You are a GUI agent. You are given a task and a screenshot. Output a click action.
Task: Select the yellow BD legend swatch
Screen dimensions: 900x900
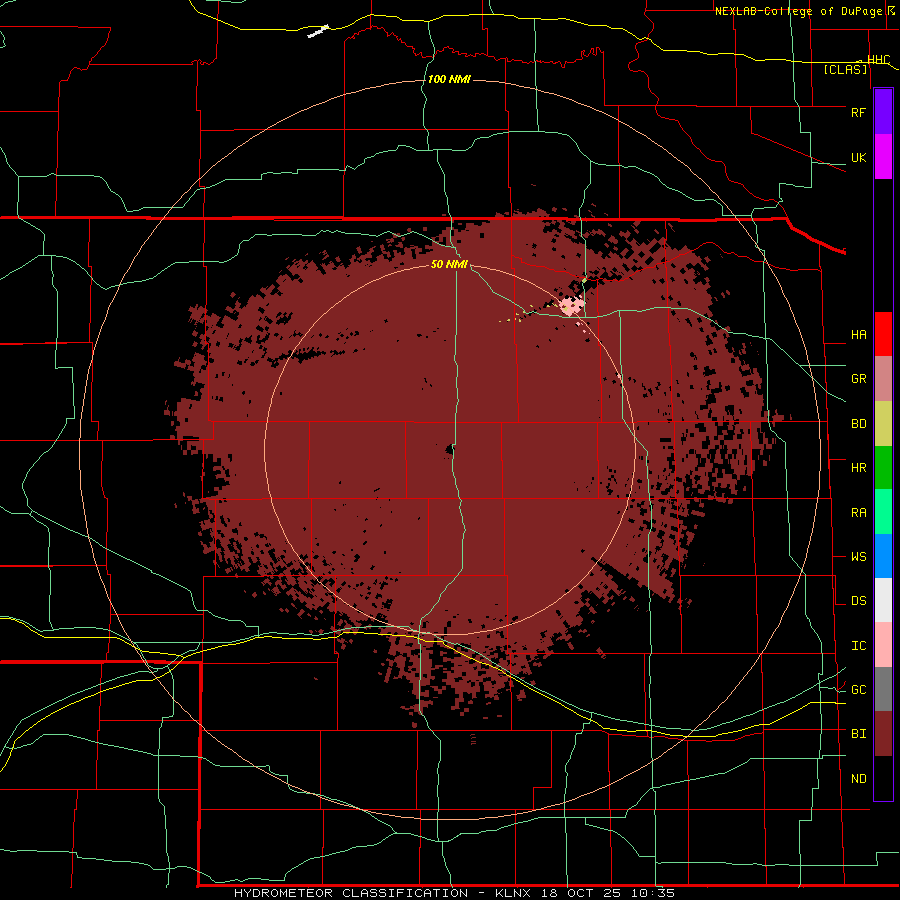[x=883, y=424]
